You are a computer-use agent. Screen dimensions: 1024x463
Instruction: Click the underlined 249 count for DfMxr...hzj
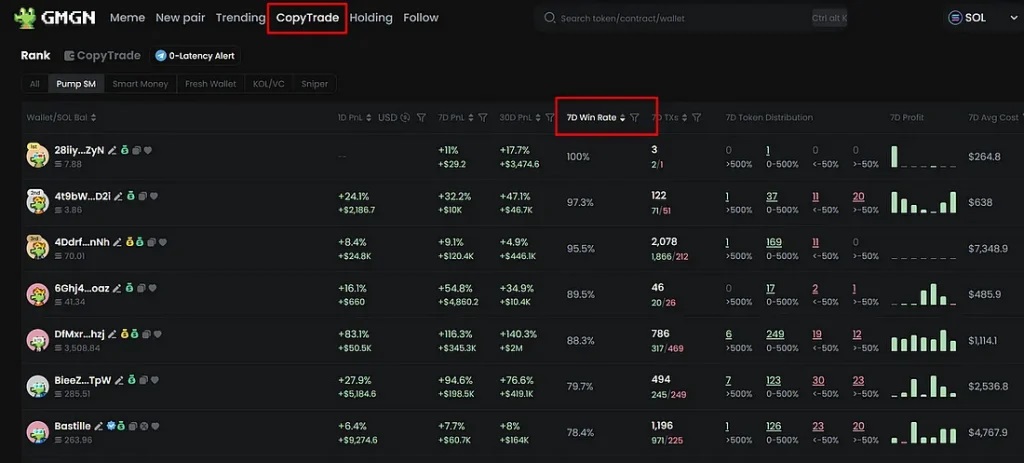click(x=775, y=334)
